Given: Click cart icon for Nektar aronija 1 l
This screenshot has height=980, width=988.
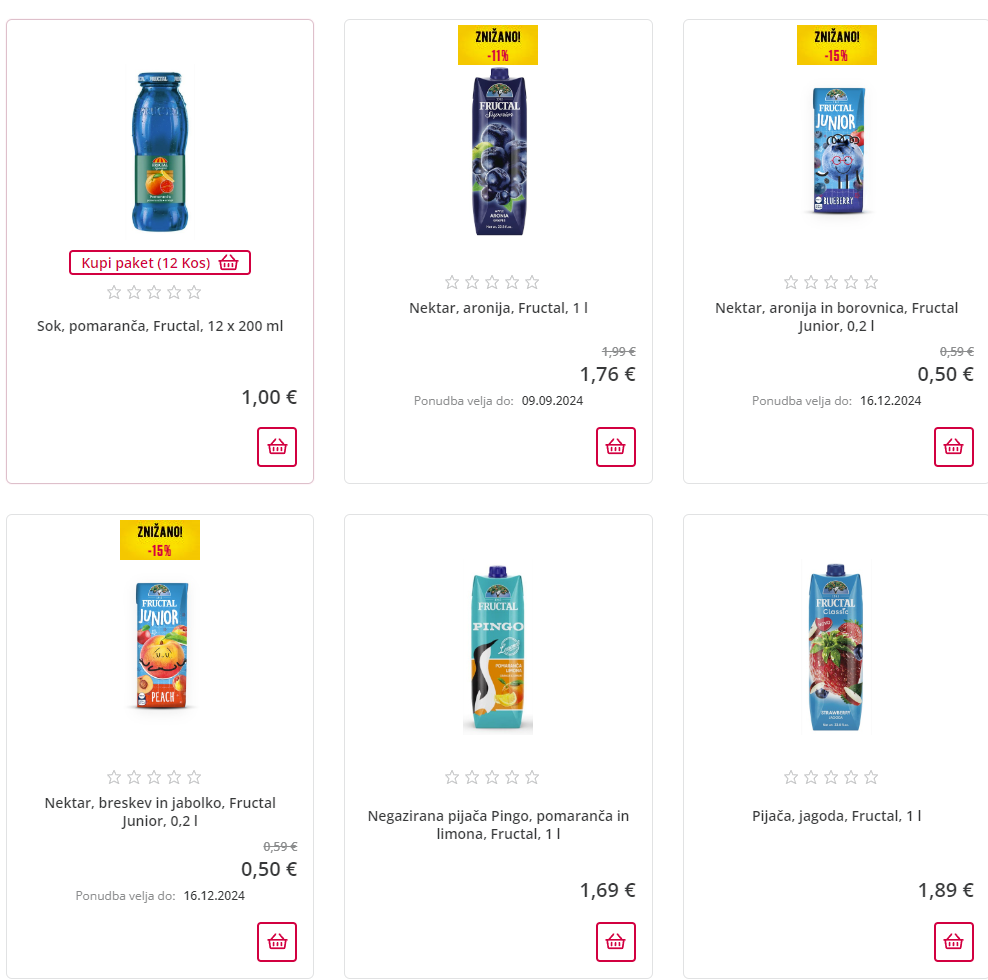Looking at the screenshot, I should tap(616, 447).
